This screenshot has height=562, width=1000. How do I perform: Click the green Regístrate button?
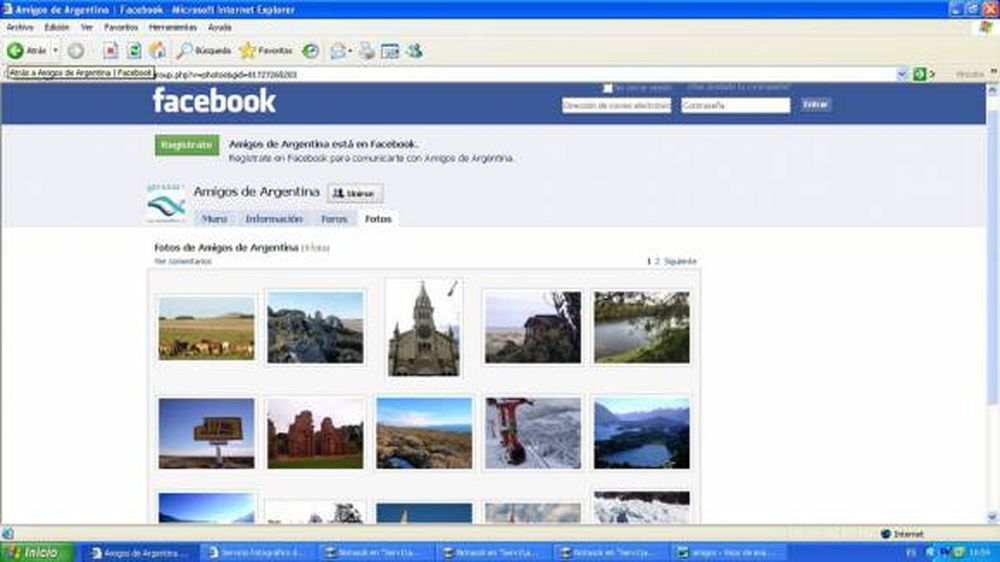point(187,145)
